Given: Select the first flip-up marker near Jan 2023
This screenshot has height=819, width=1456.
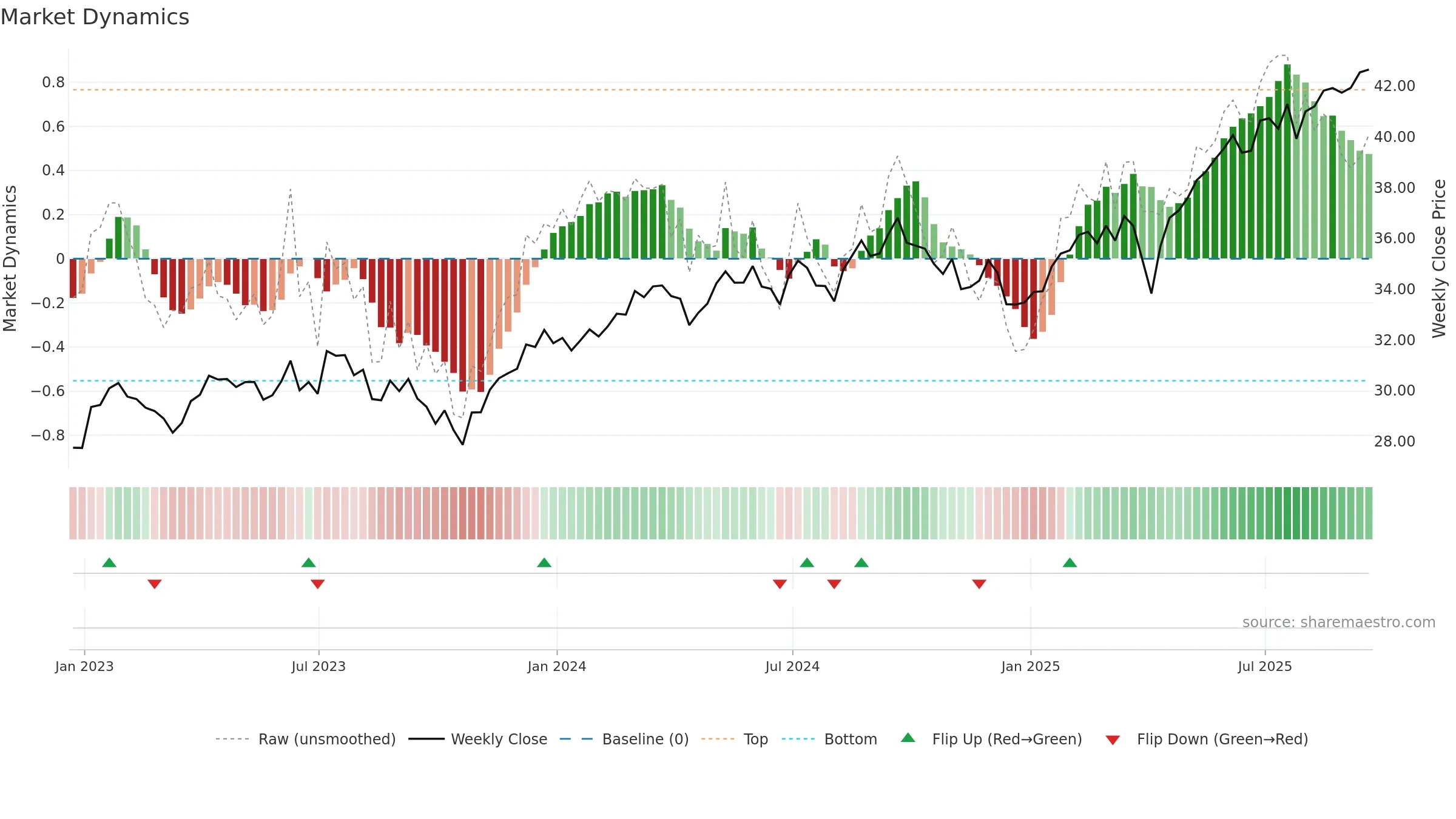Looking at the screenshot, I should (109, 562).
